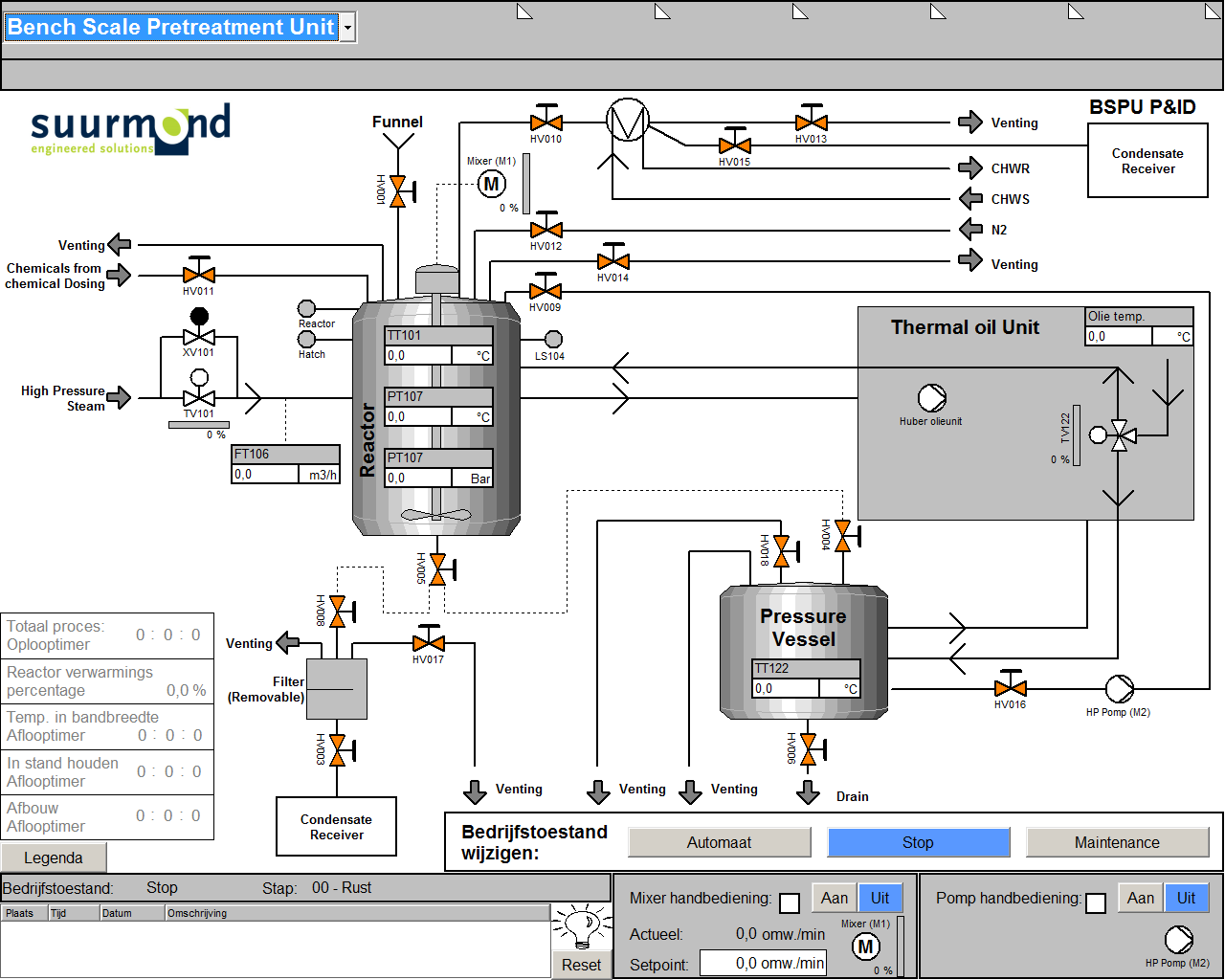1225x980 pixels.
Task: Select the LS104 level switch indicator
Action: point(553,339)
